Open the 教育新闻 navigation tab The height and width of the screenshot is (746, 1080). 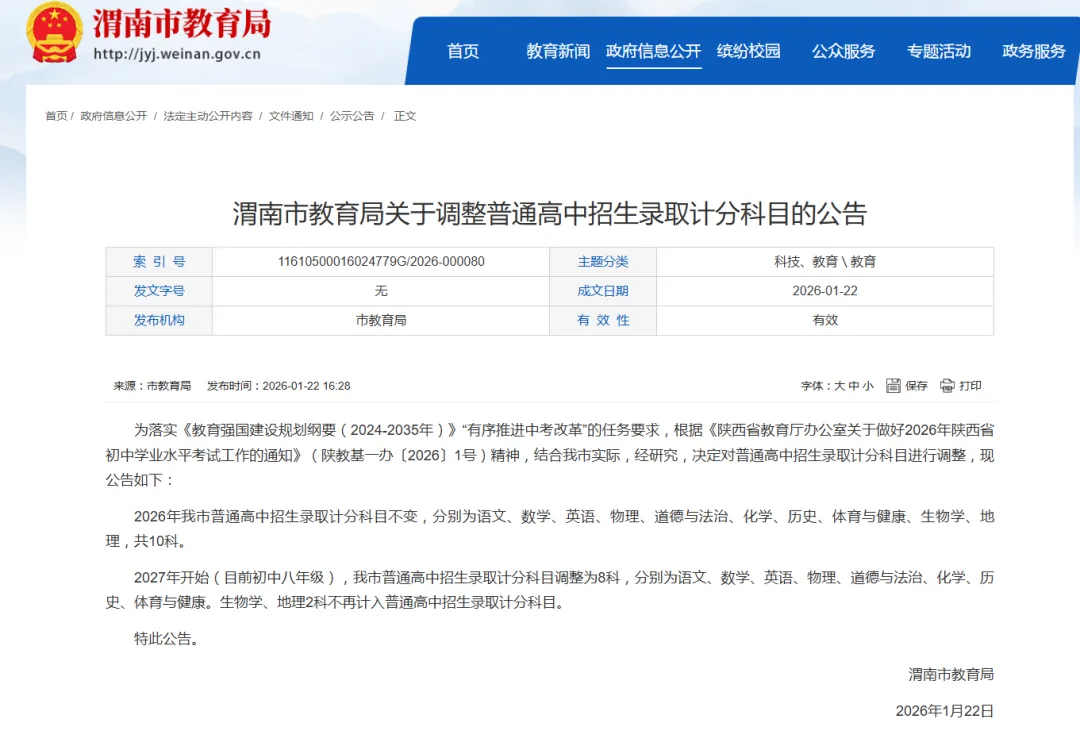point(556,52)
